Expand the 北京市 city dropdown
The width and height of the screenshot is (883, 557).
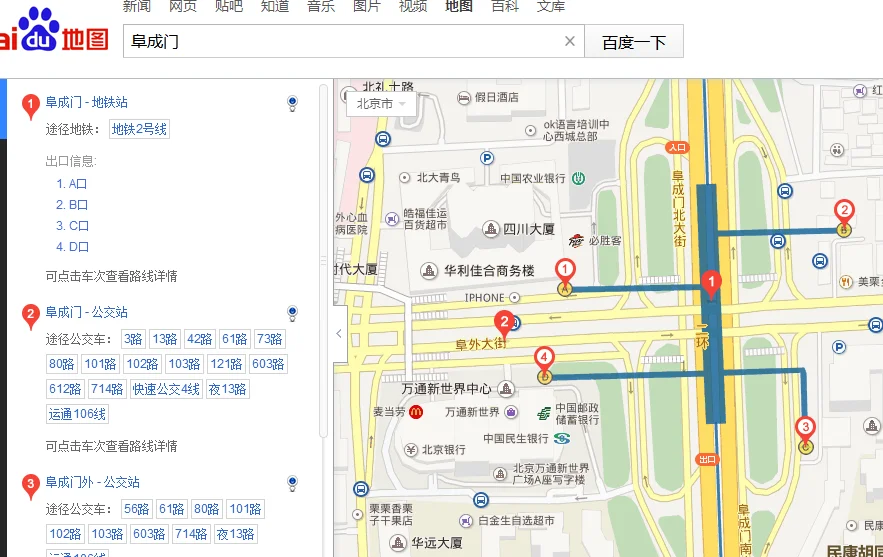pyautogui.click(x=381, y=104)
